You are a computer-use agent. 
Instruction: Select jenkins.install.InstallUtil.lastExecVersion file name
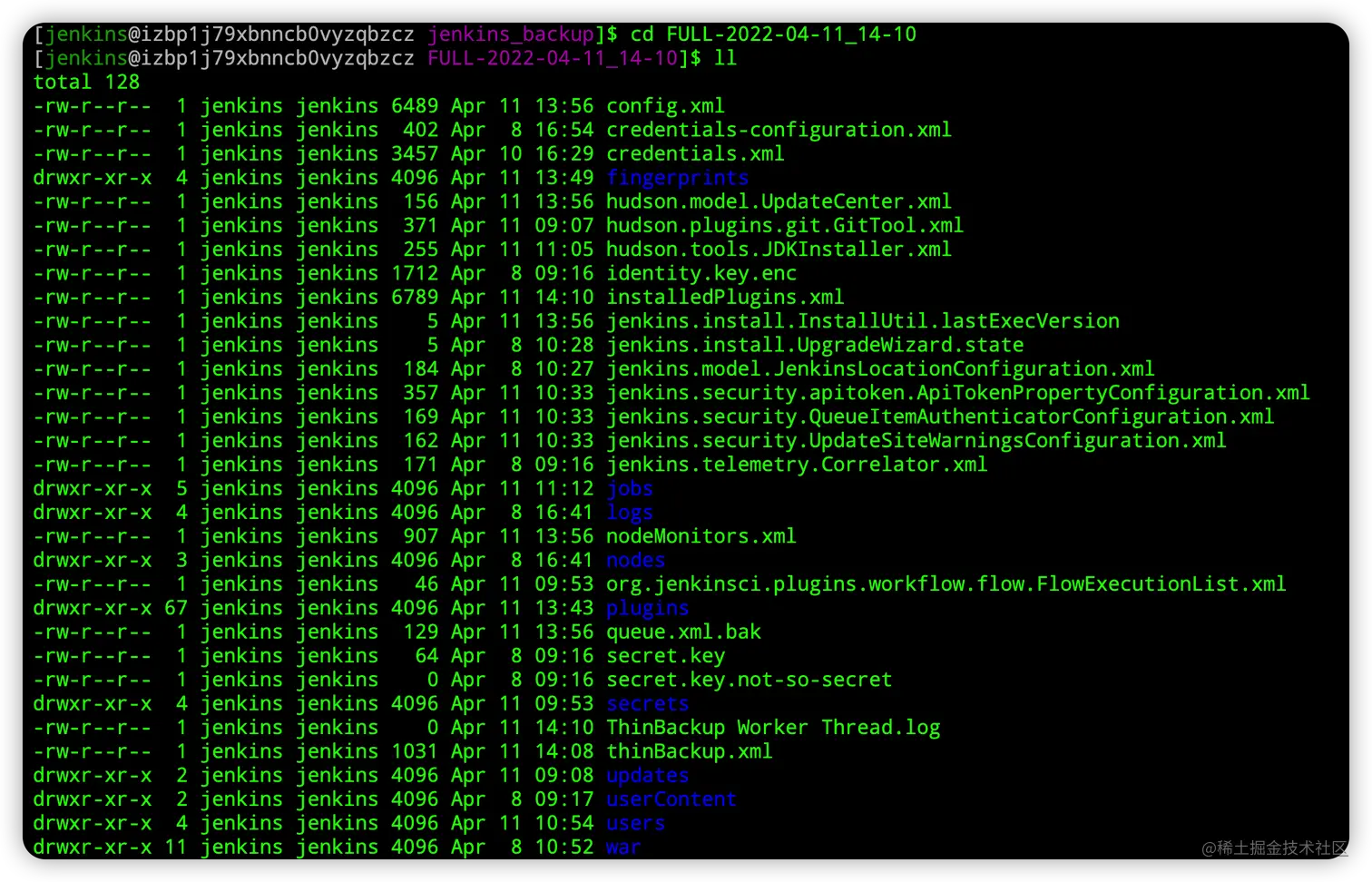[863, 321]
